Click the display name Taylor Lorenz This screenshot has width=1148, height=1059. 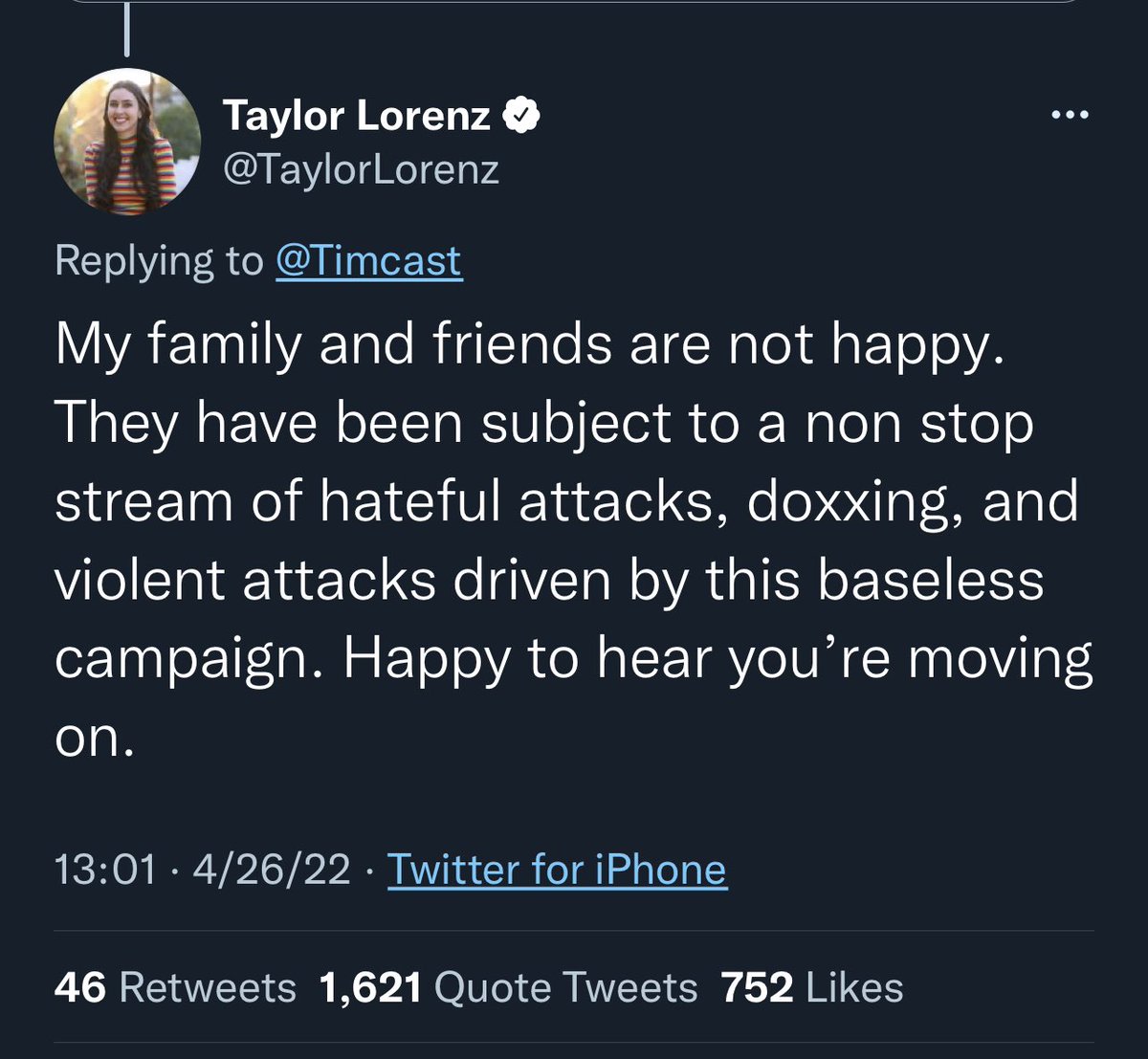click(357, 116)
